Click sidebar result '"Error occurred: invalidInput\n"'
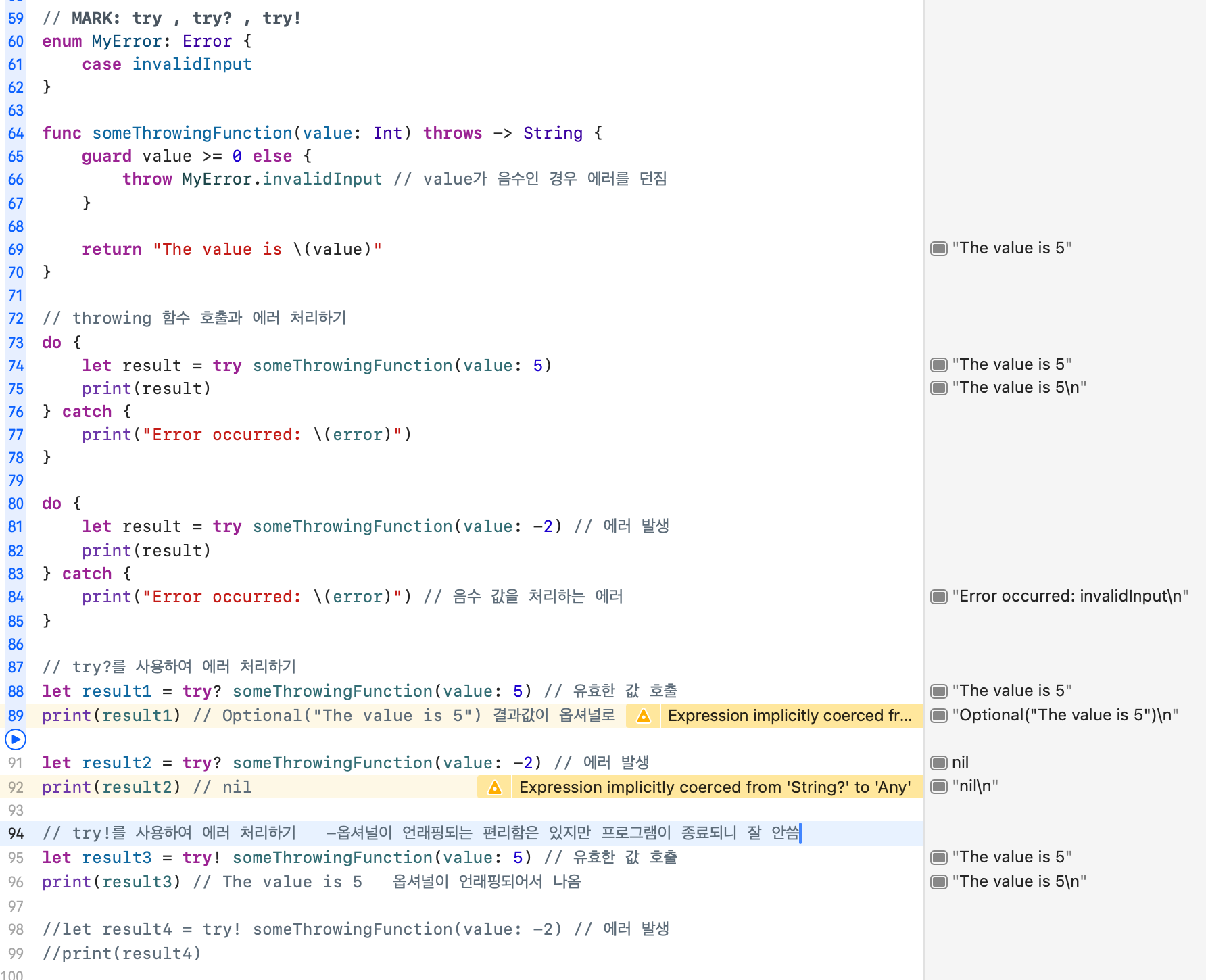This screenshot has height=980, width=1206. click(x=1070, y=597)
